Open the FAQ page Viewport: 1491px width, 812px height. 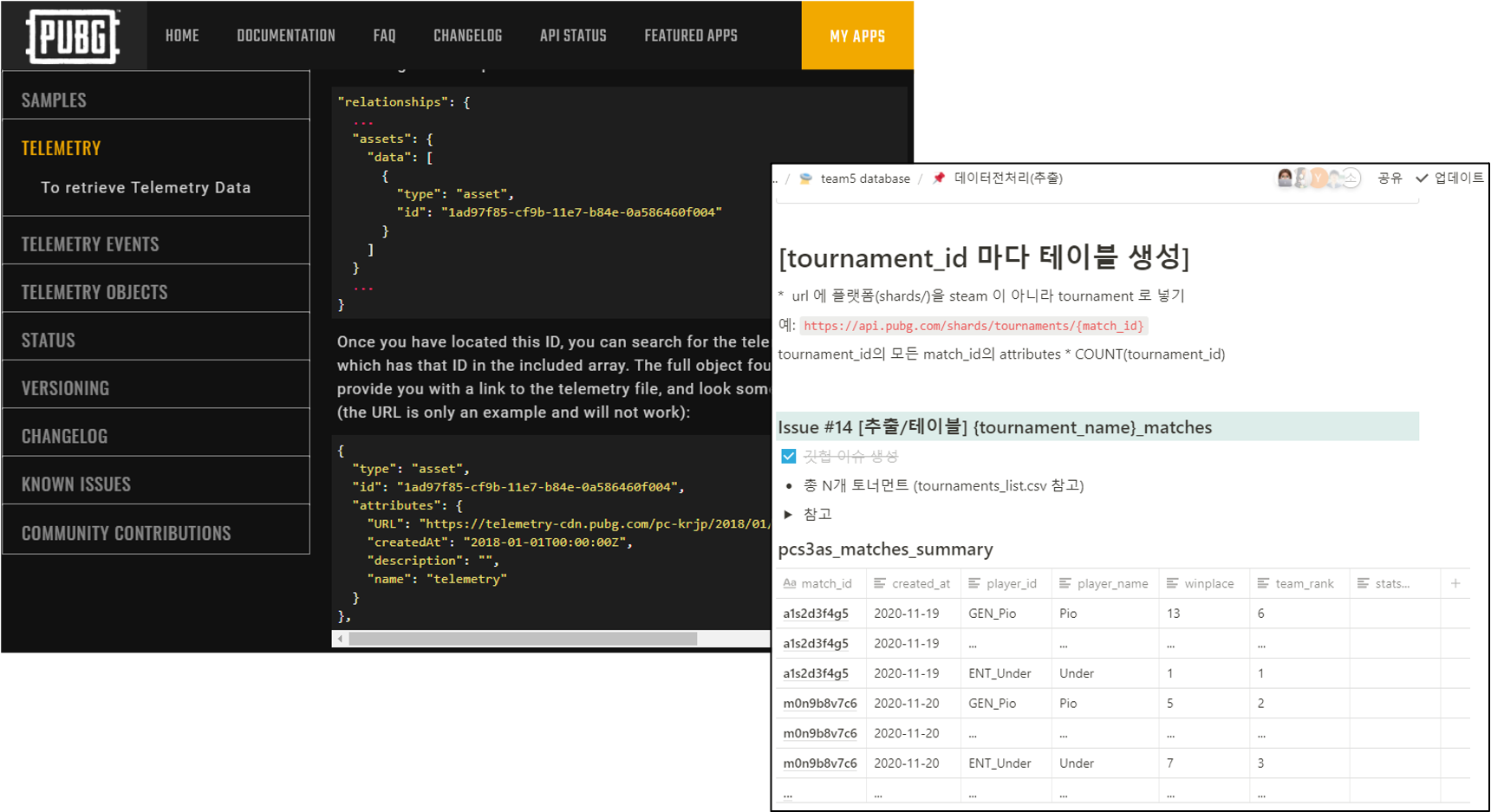(x=384, y=36)
